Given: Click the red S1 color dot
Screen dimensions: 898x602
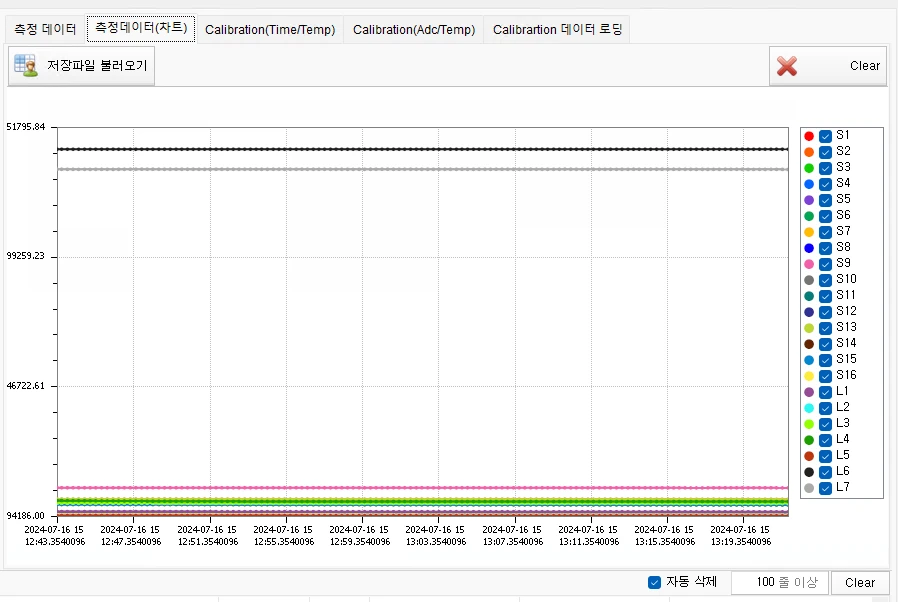Looking at the screenshot, I should point(809,136).
